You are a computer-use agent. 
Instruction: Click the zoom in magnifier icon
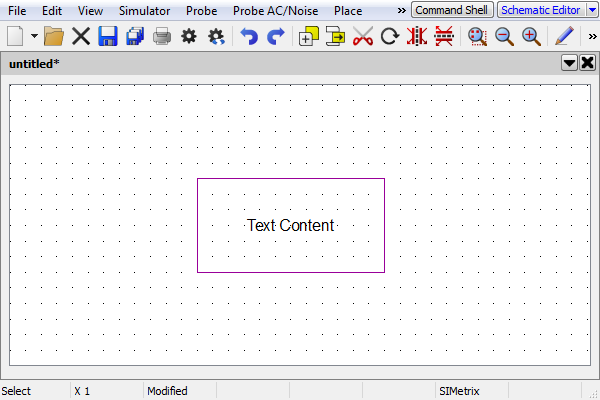(531, 36)
